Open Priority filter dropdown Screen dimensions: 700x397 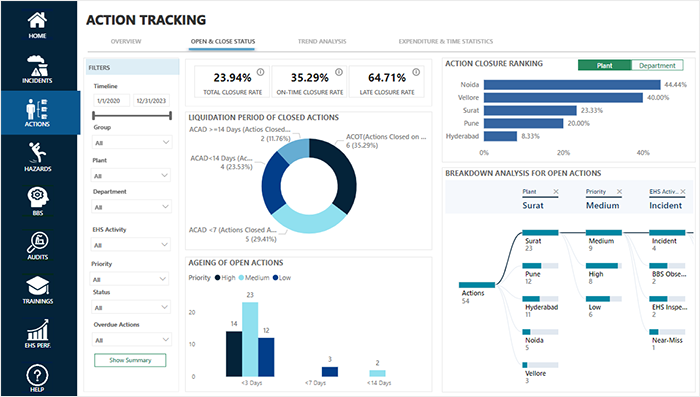pyautogui.click(x=129, y=279)
